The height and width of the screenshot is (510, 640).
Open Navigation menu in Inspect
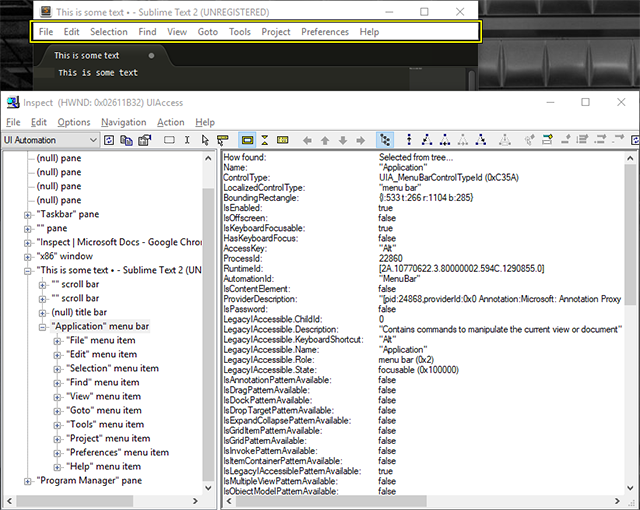124,122
